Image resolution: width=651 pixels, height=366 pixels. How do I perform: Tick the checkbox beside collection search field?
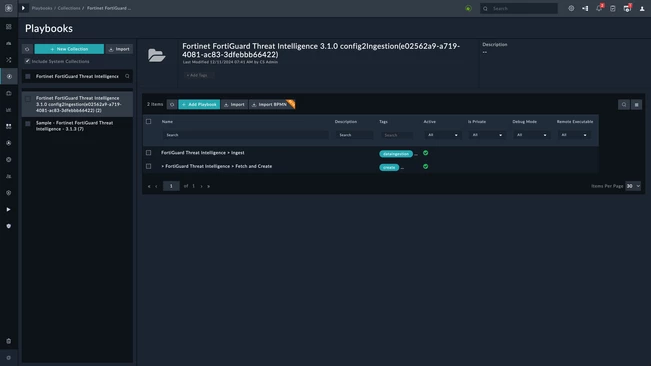click(28, 76)
